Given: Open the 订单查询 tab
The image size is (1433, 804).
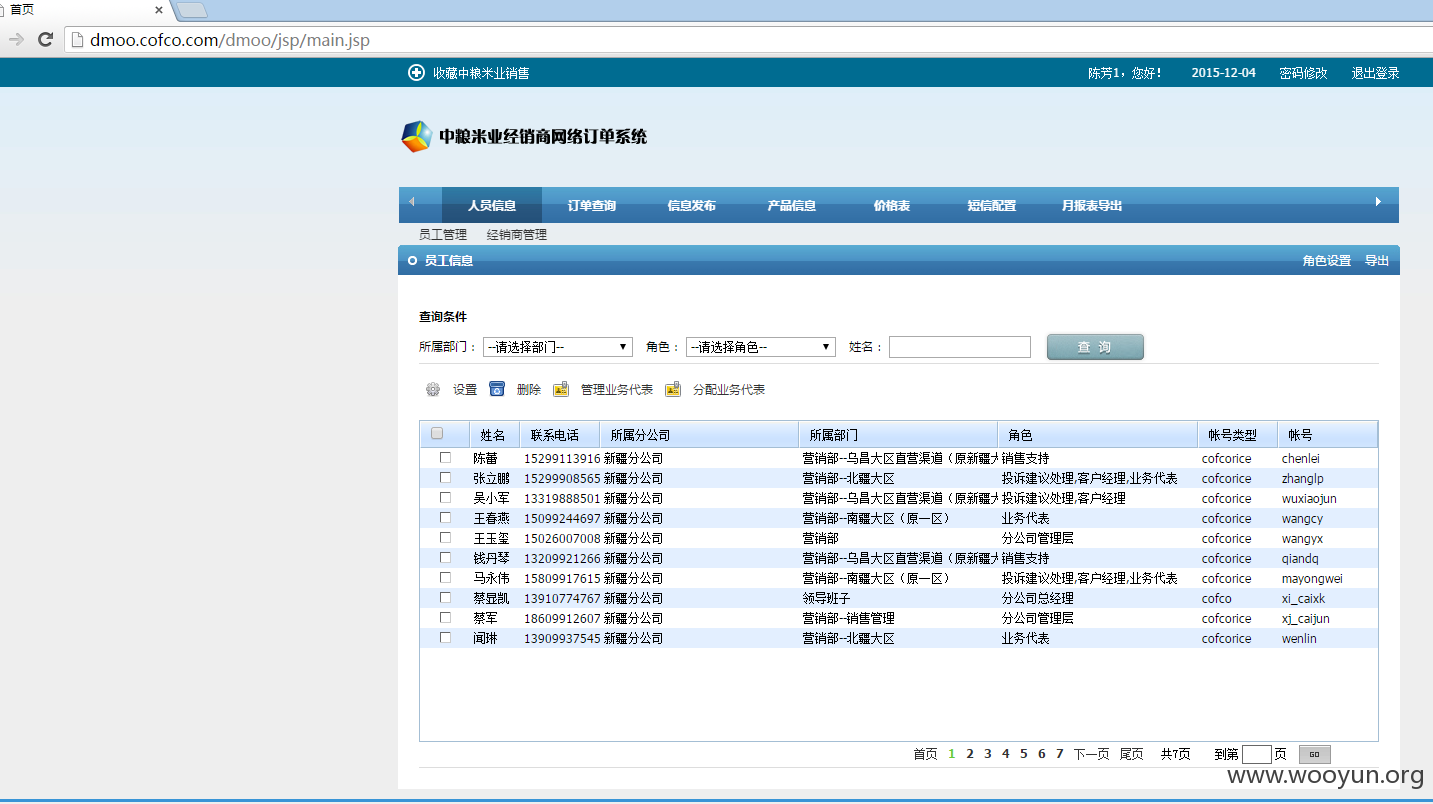Looking at the screenshot, I should point(592,206).
